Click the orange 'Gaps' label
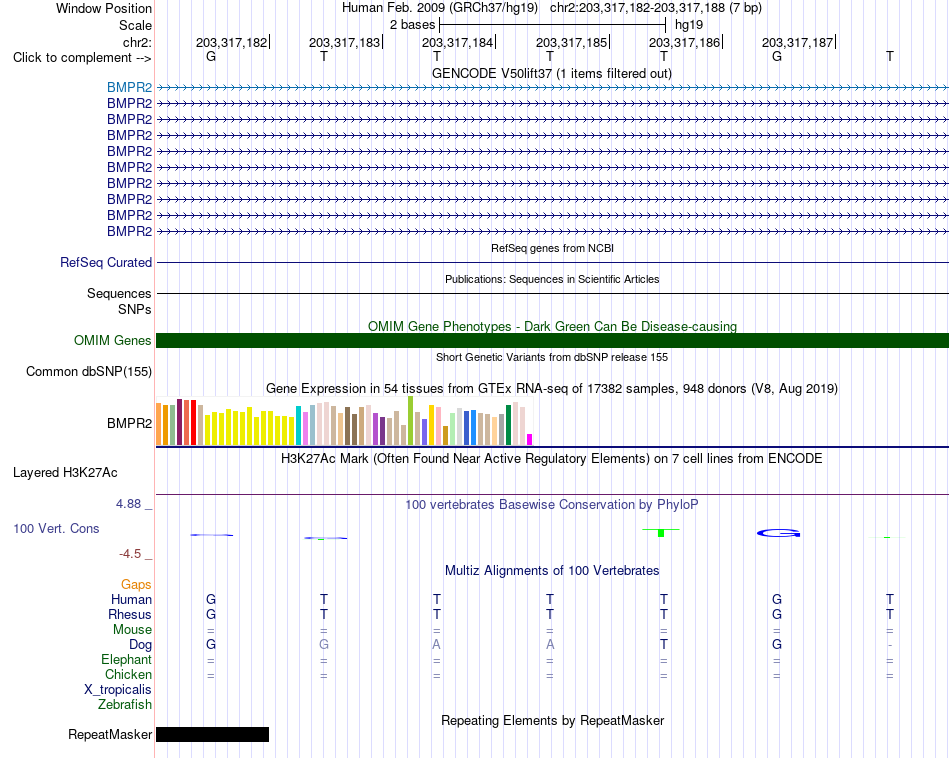 (136, 584)
